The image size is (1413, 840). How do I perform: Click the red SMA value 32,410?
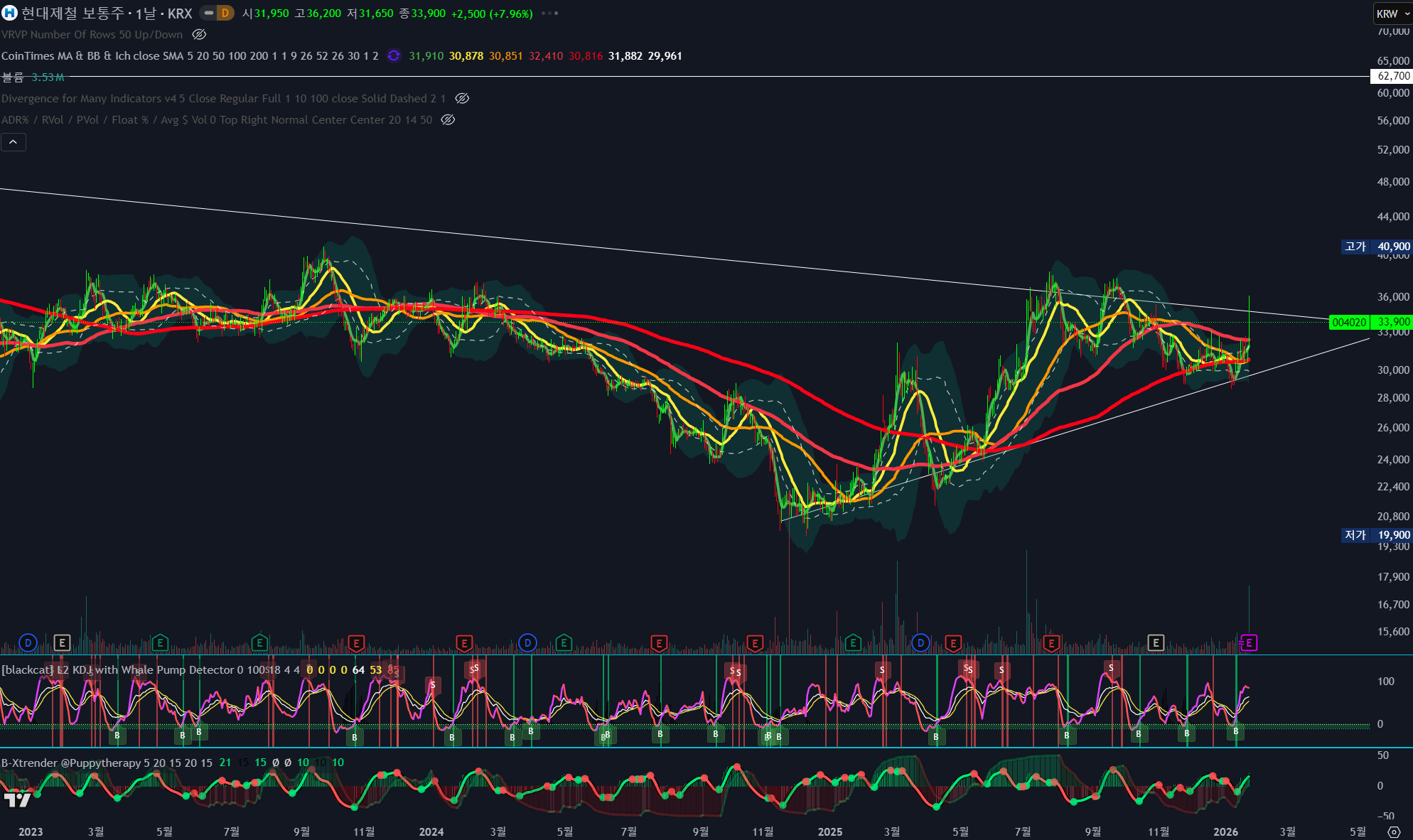pyautogui.click(x=546, y=55)
